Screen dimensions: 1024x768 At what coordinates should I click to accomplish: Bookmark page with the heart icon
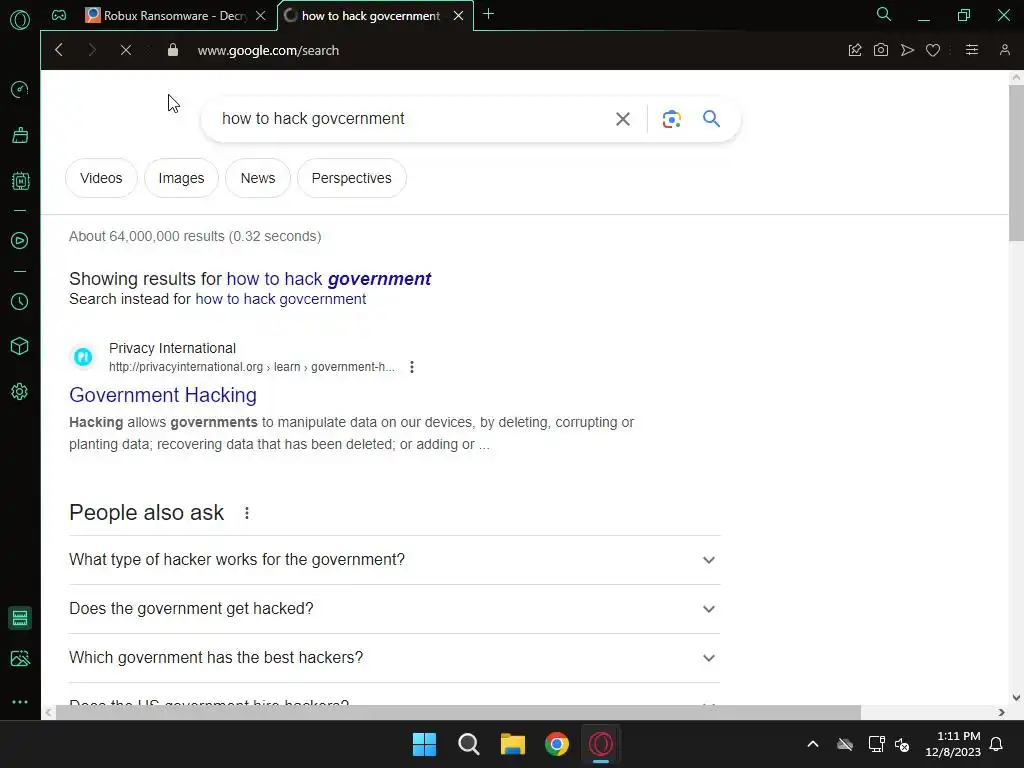(x=933, y=50)
